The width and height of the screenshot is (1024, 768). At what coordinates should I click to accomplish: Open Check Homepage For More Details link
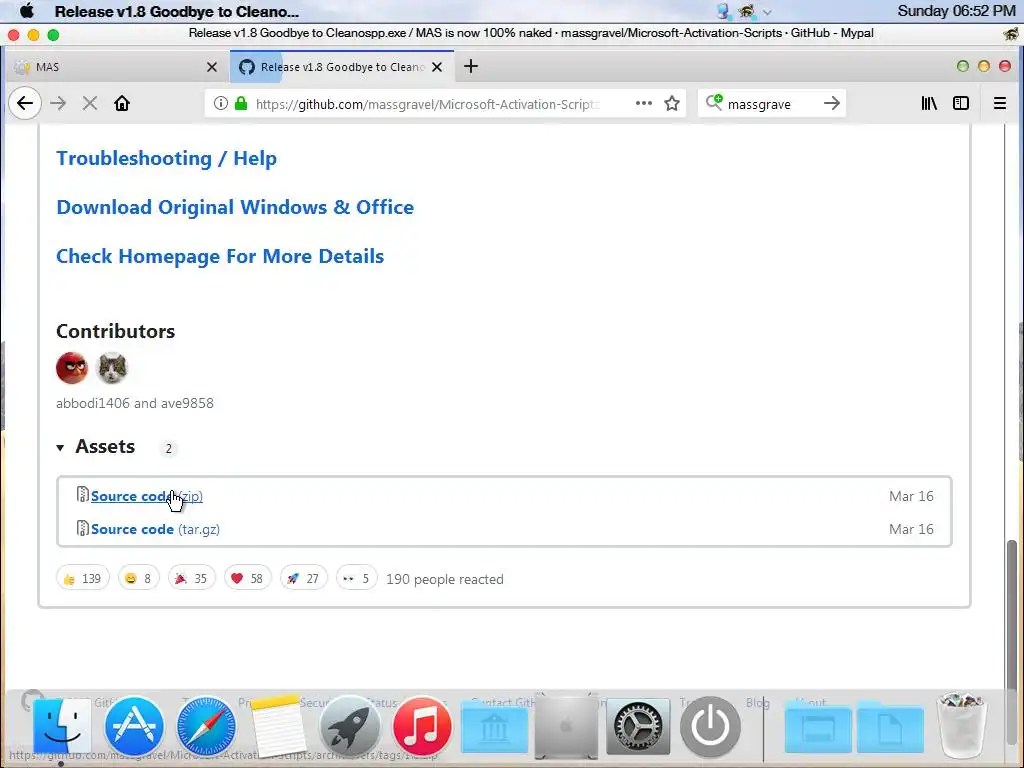coord(220,256)
